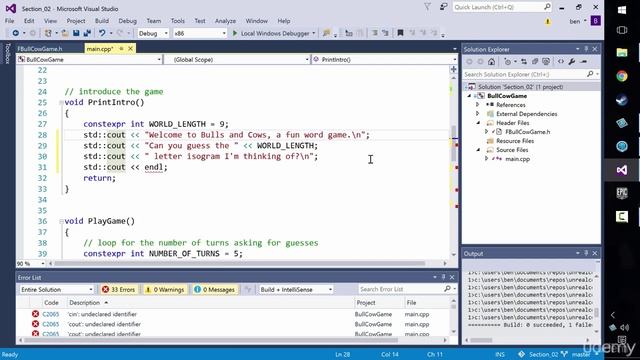640x360 pixels.
Task: Click View Code icon in Solution Explorer
Action: [561, 62]
